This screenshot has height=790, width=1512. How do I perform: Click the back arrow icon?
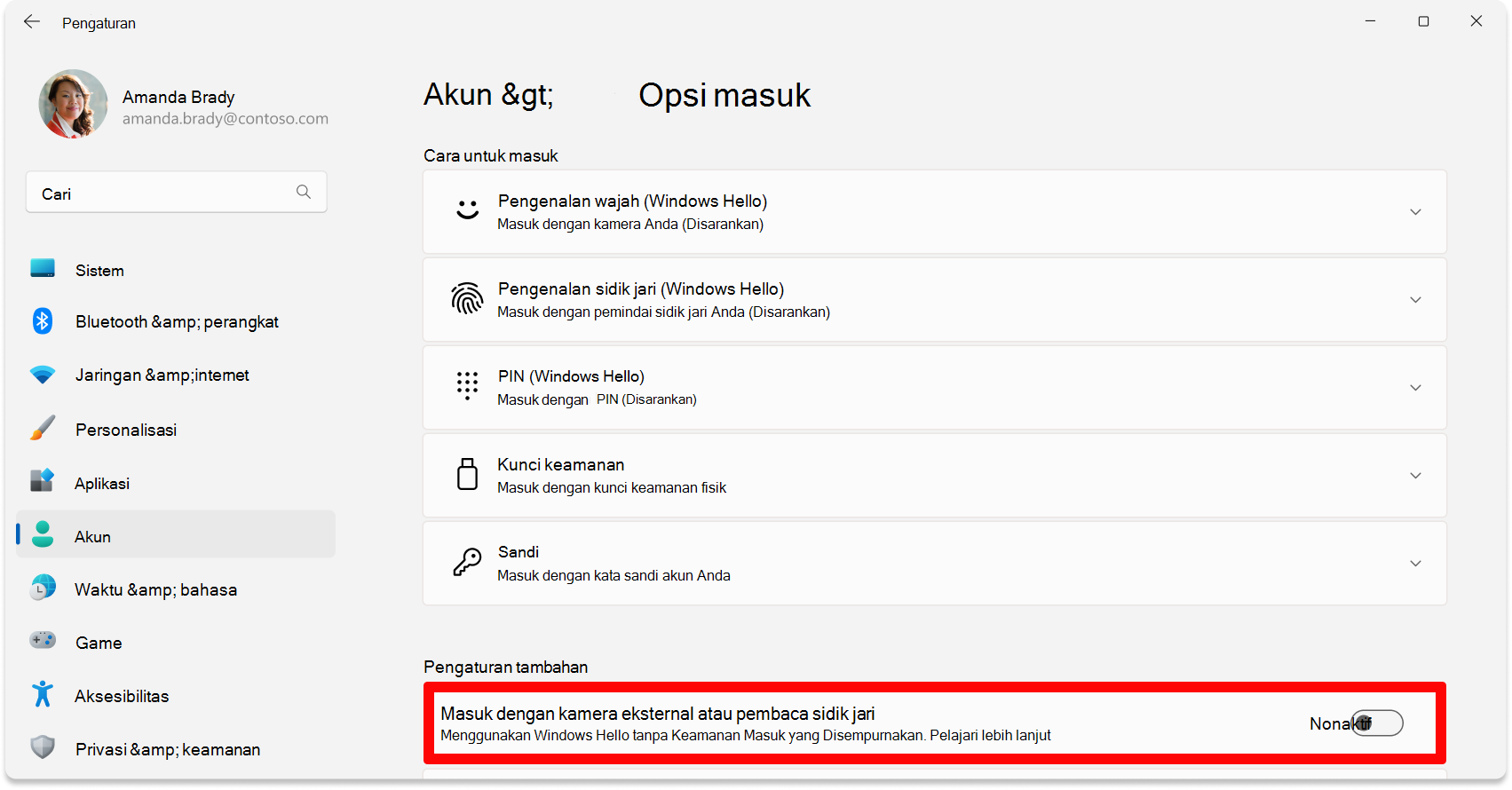[32, 21]
